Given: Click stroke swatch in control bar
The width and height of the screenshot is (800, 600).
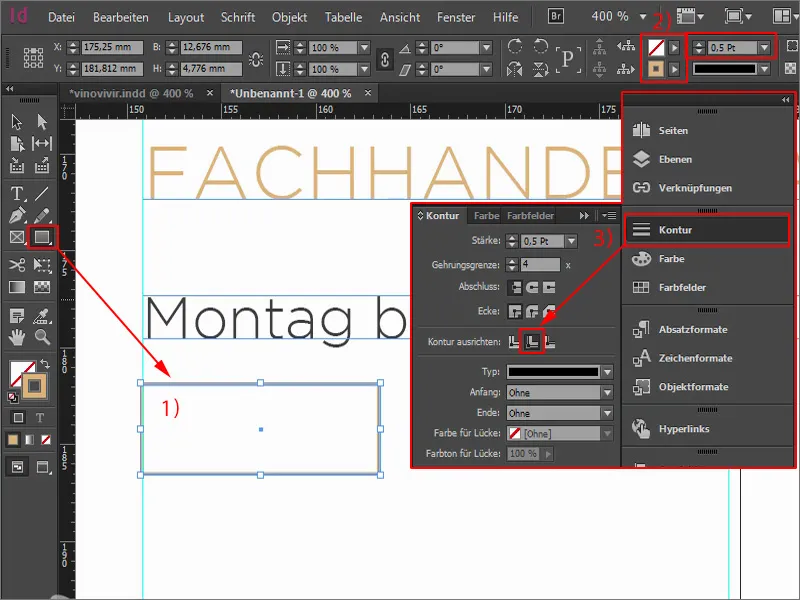Looking at the screenshot, I should 656,68.
